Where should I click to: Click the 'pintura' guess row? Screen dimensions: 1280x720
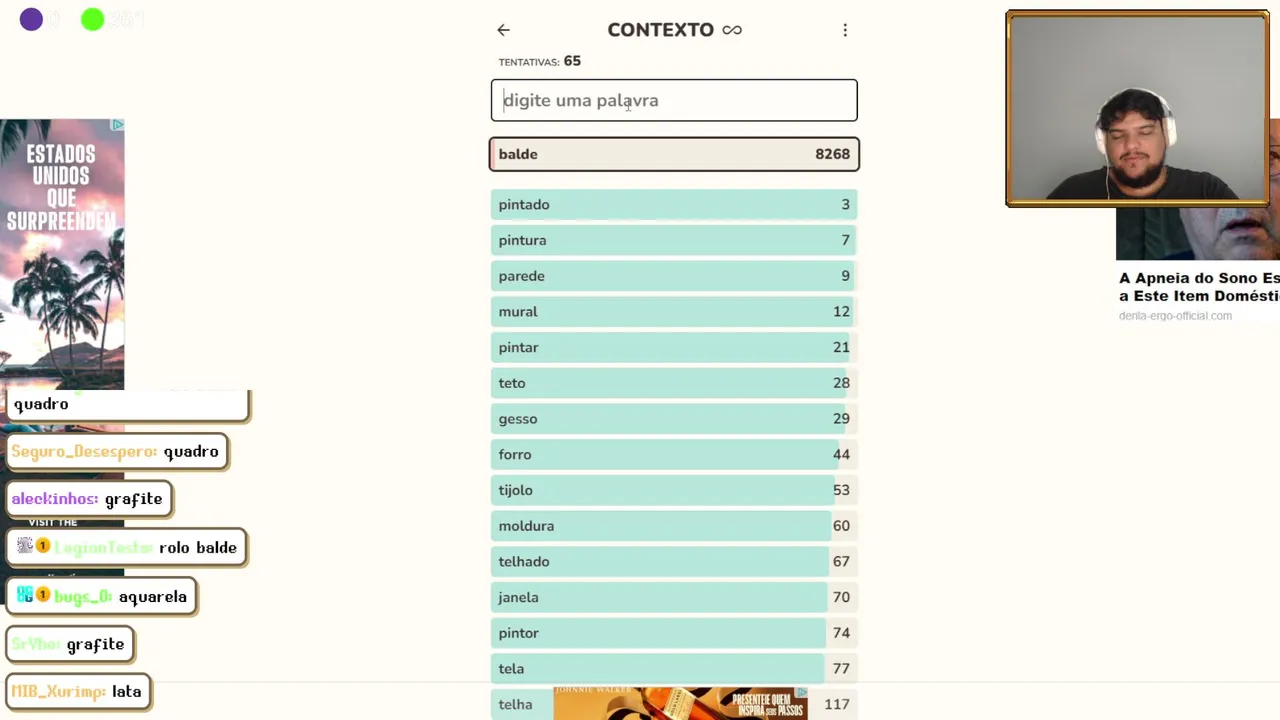point(674,240)
